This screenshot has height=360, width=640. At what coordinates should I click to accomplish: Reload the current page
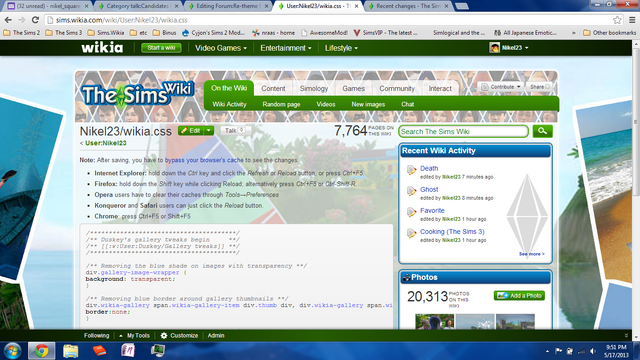tap(36, 20)
